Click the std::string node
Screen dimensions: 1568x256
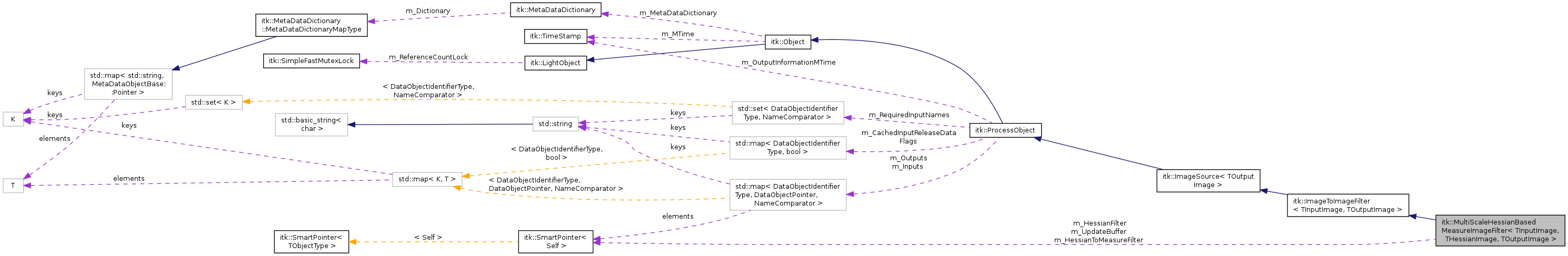coord(555,124)
